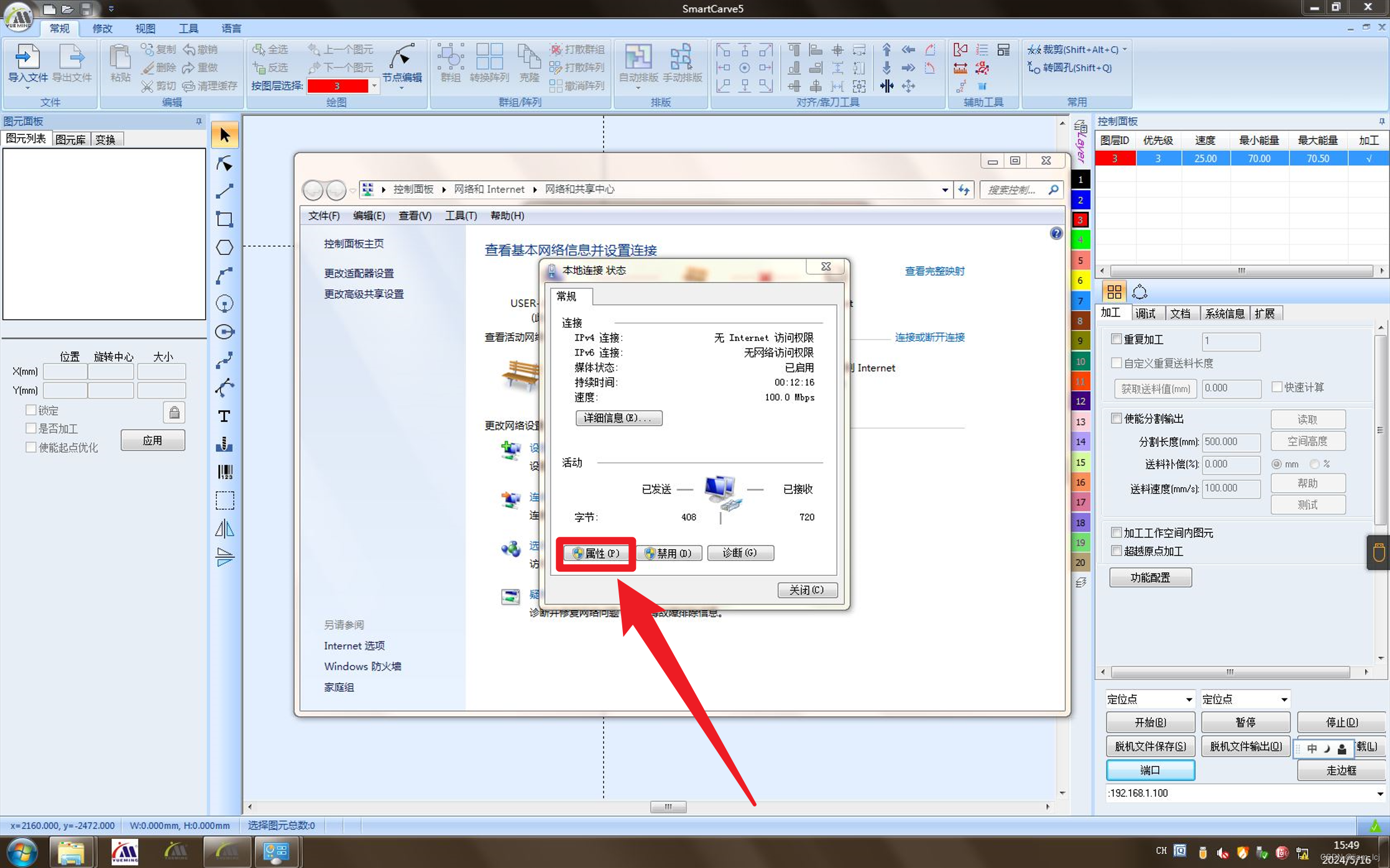Open the 语言 ribbon tab
The width and height of the screenshot is (1390, 868).
click(231, 28)
